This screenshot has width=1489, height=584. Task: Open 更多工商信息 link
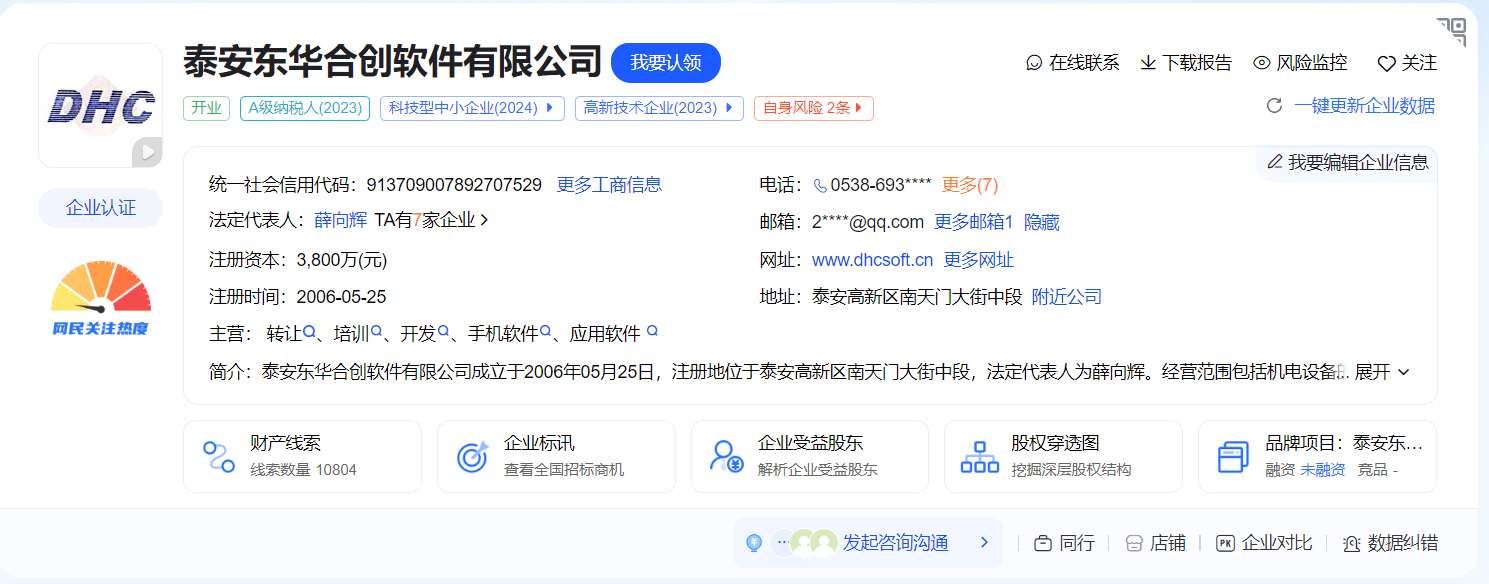609,185
